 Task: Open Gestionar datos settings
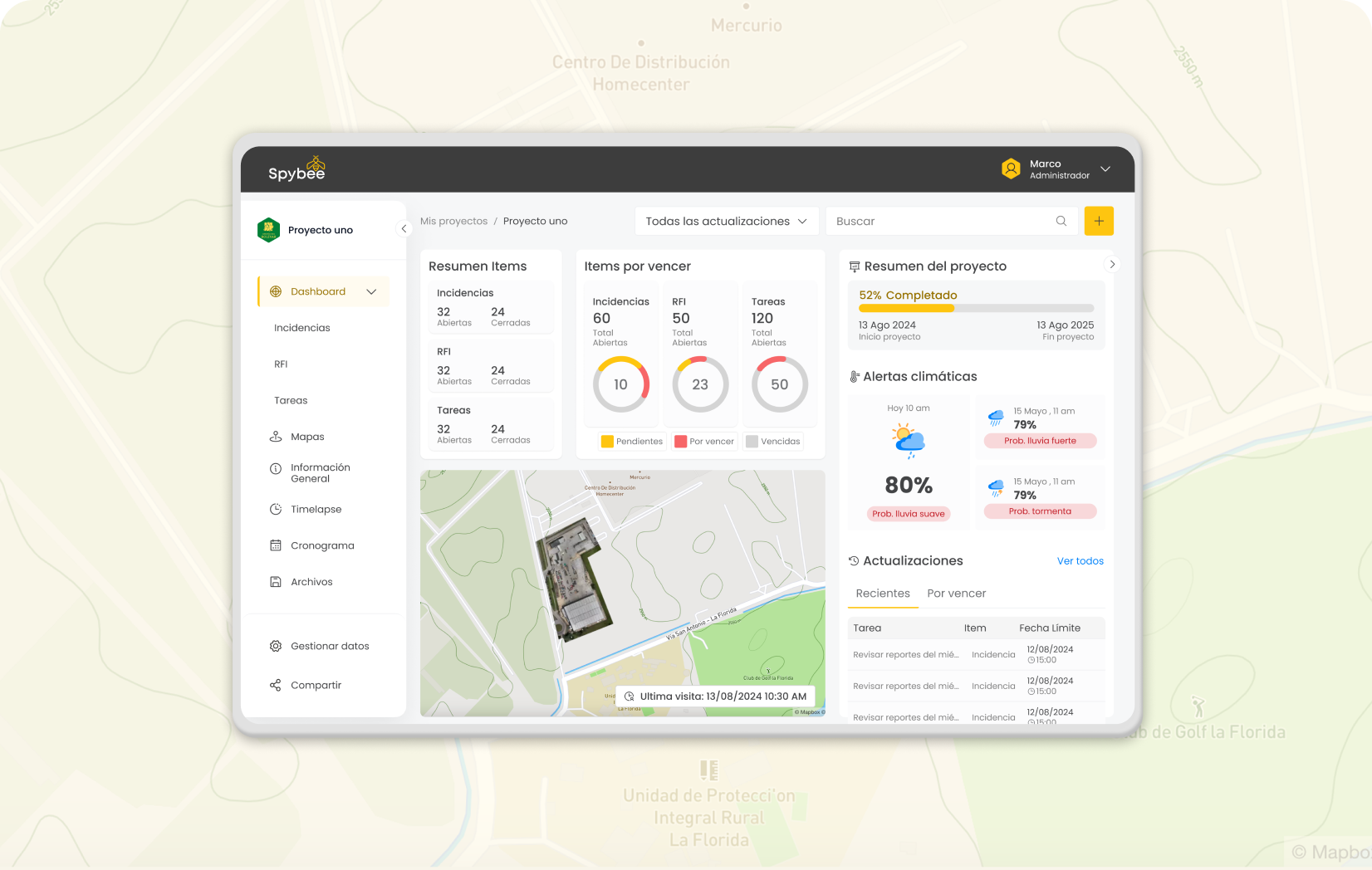[329, 646]
